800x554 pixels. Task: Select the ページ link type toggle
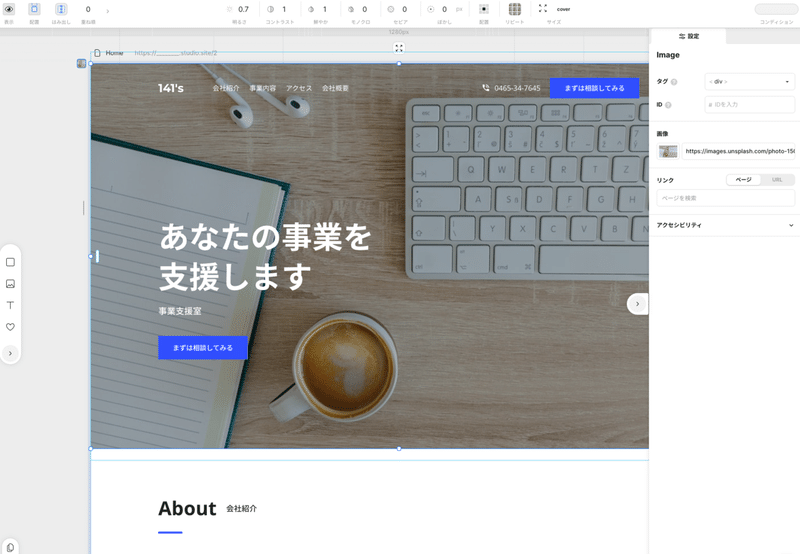743,180
